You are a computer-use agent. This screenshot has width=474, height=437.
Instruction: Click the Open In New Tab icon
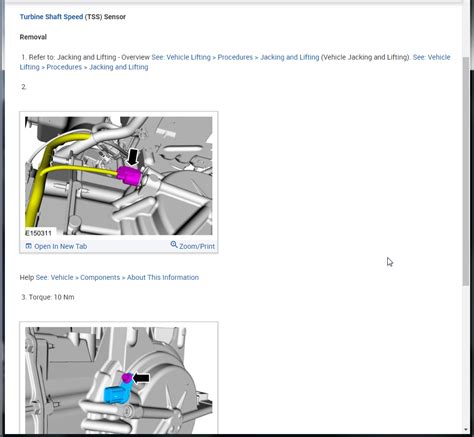[x=29, y=246]
